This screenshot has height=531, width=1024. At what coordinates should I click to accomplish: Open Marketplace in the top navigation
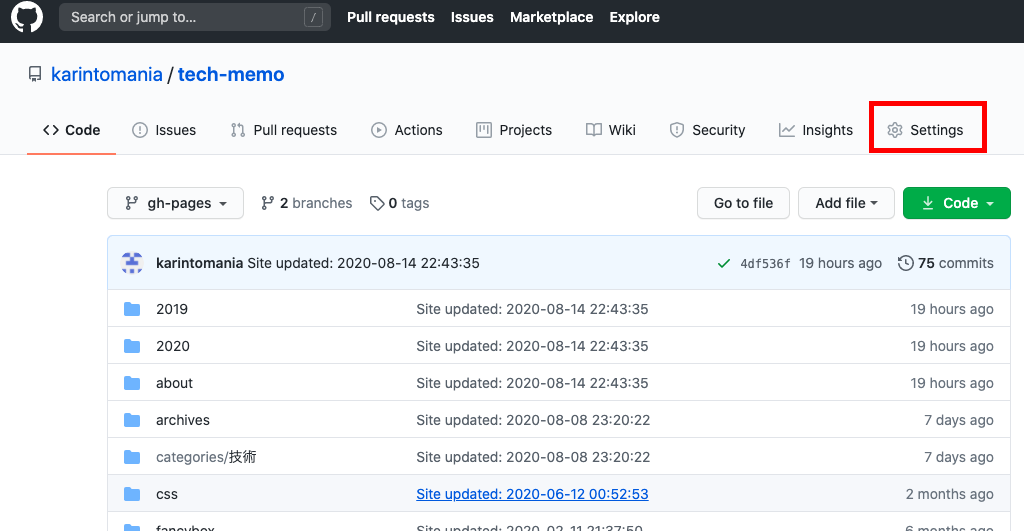click(x=551, y=17)
